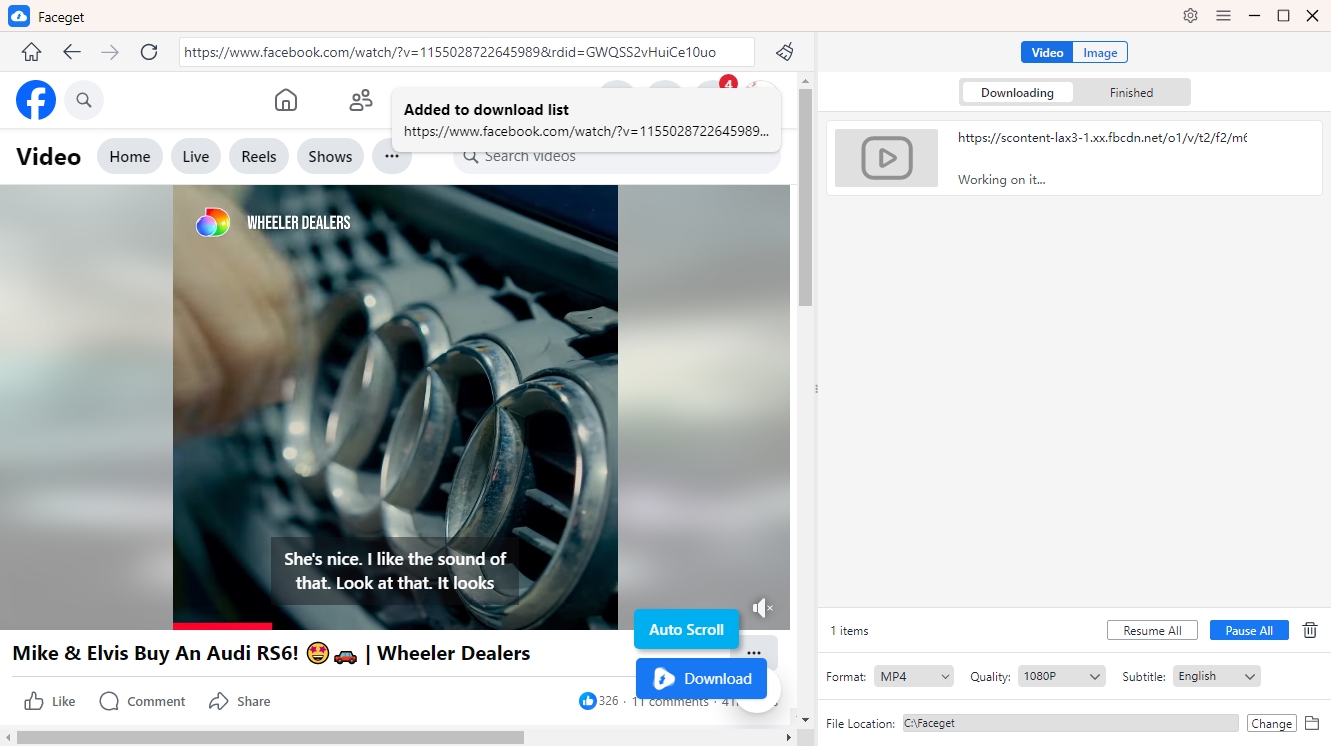Switch to Image mode
Screen dimensions: 1331x746
tap(1100, 53)
